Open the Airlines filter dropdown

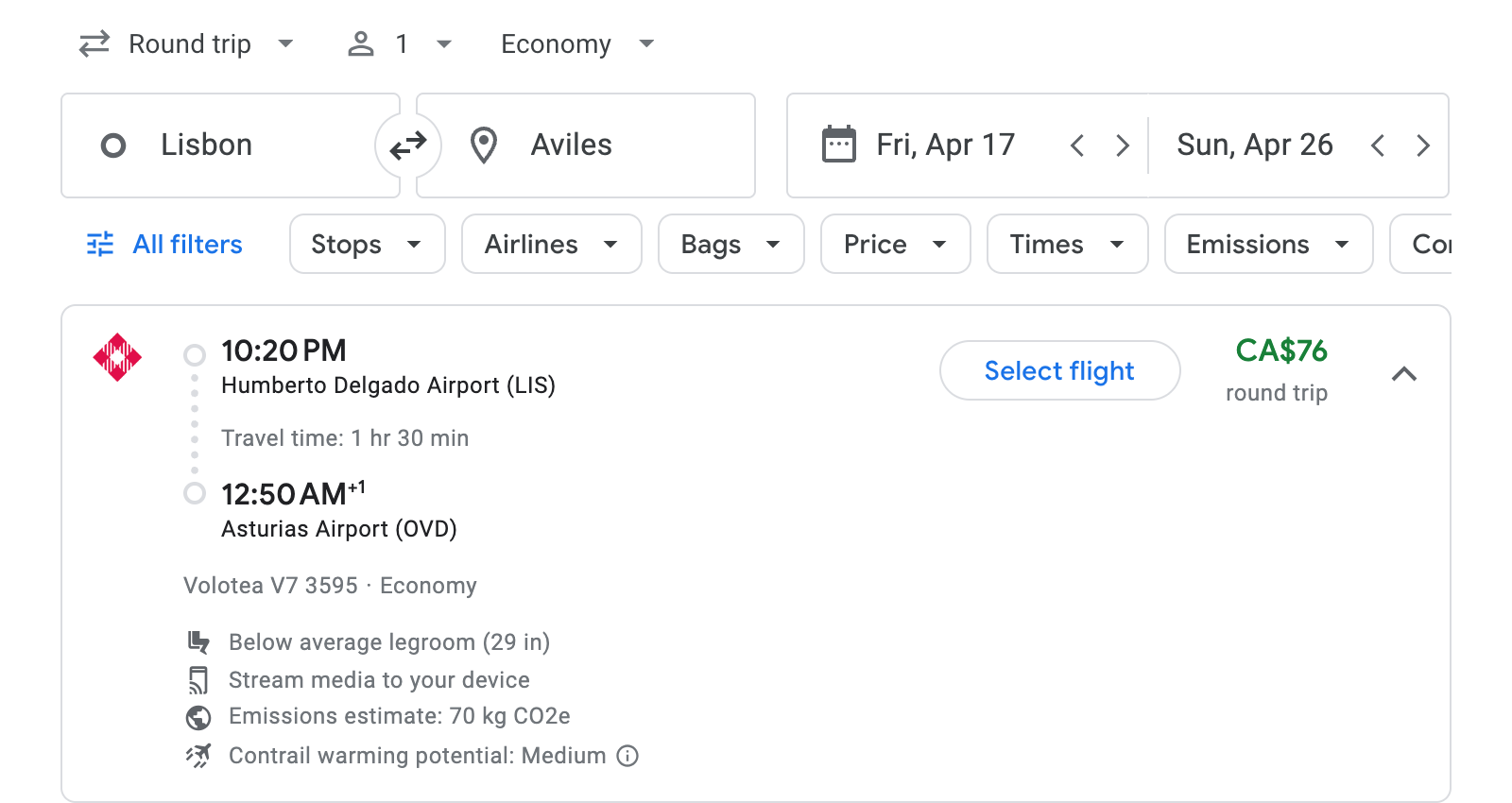tap(551, 244)
